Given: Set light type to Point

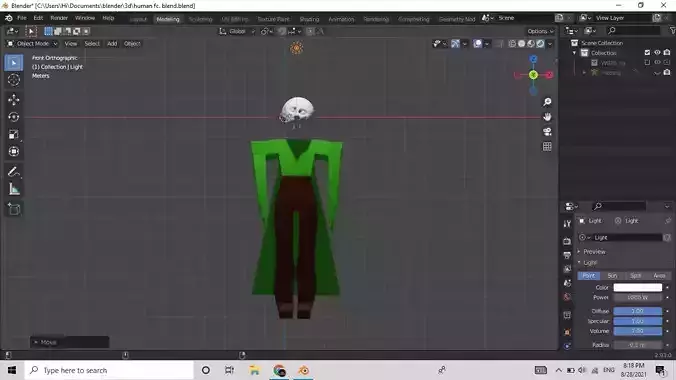Looking at the screenshot, I should [589, 276].
